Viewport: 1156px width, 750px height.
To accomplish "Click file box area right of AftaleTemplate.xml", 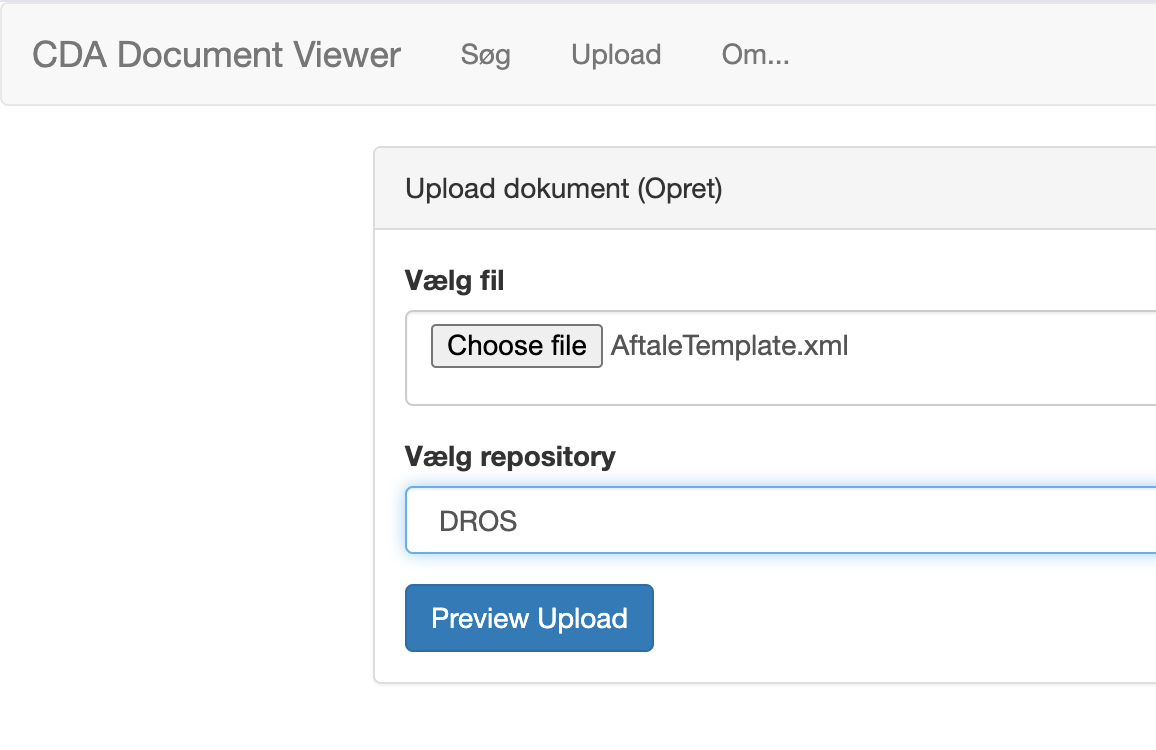I will (x=1000, y=346).
